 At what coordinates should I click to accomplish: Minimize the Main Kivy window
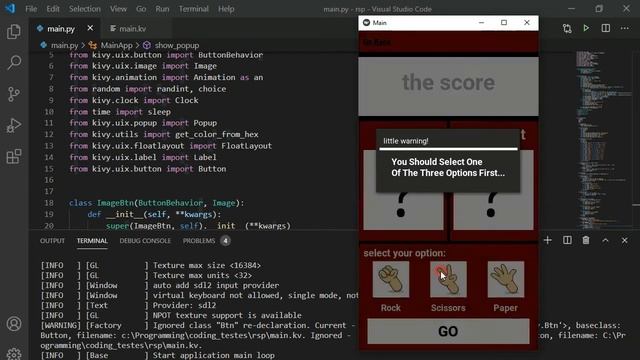pyautogui.click(x=481, y=23)
